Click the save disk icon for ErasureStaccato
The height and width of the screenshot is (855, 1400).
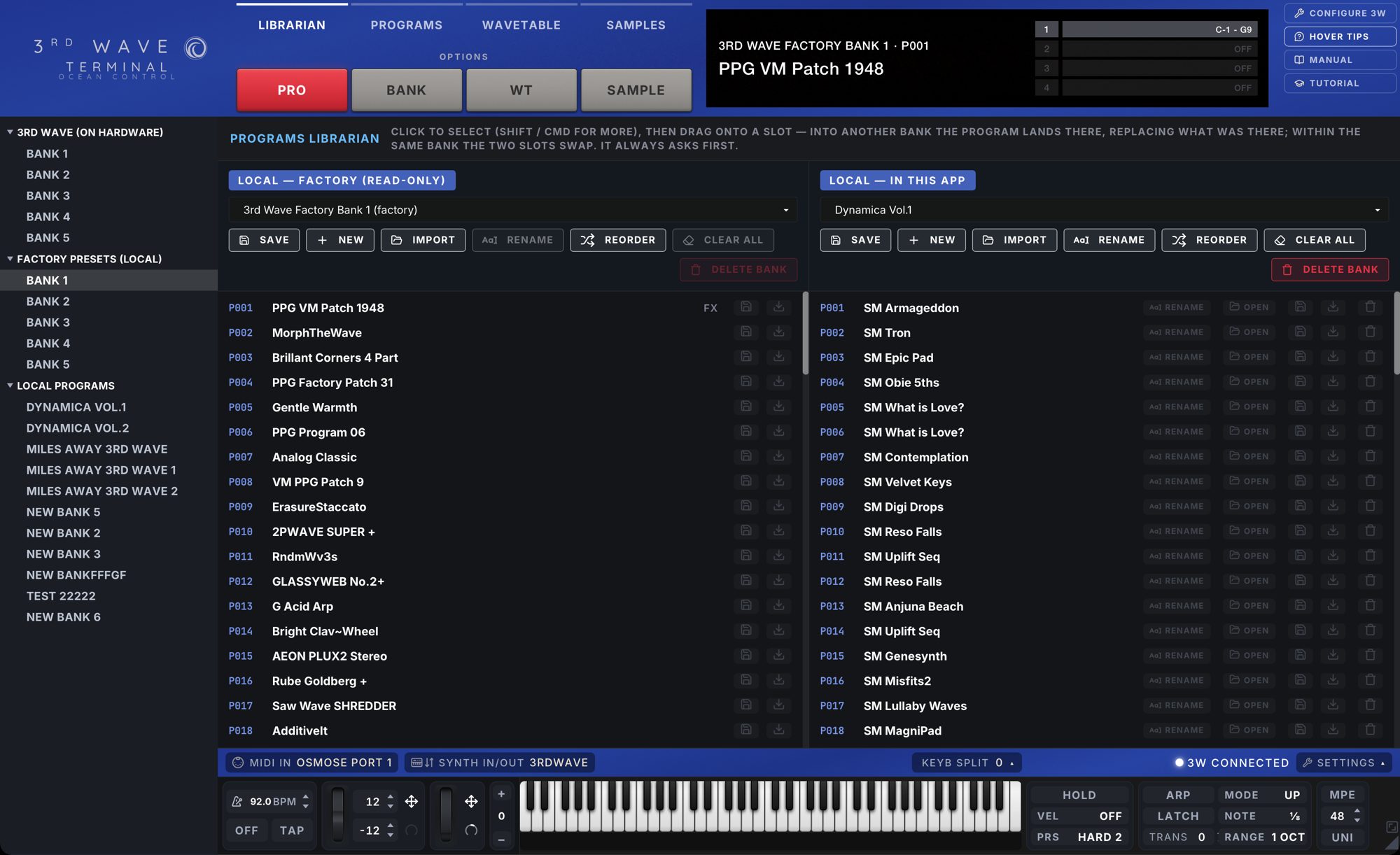tap(746, 506)
